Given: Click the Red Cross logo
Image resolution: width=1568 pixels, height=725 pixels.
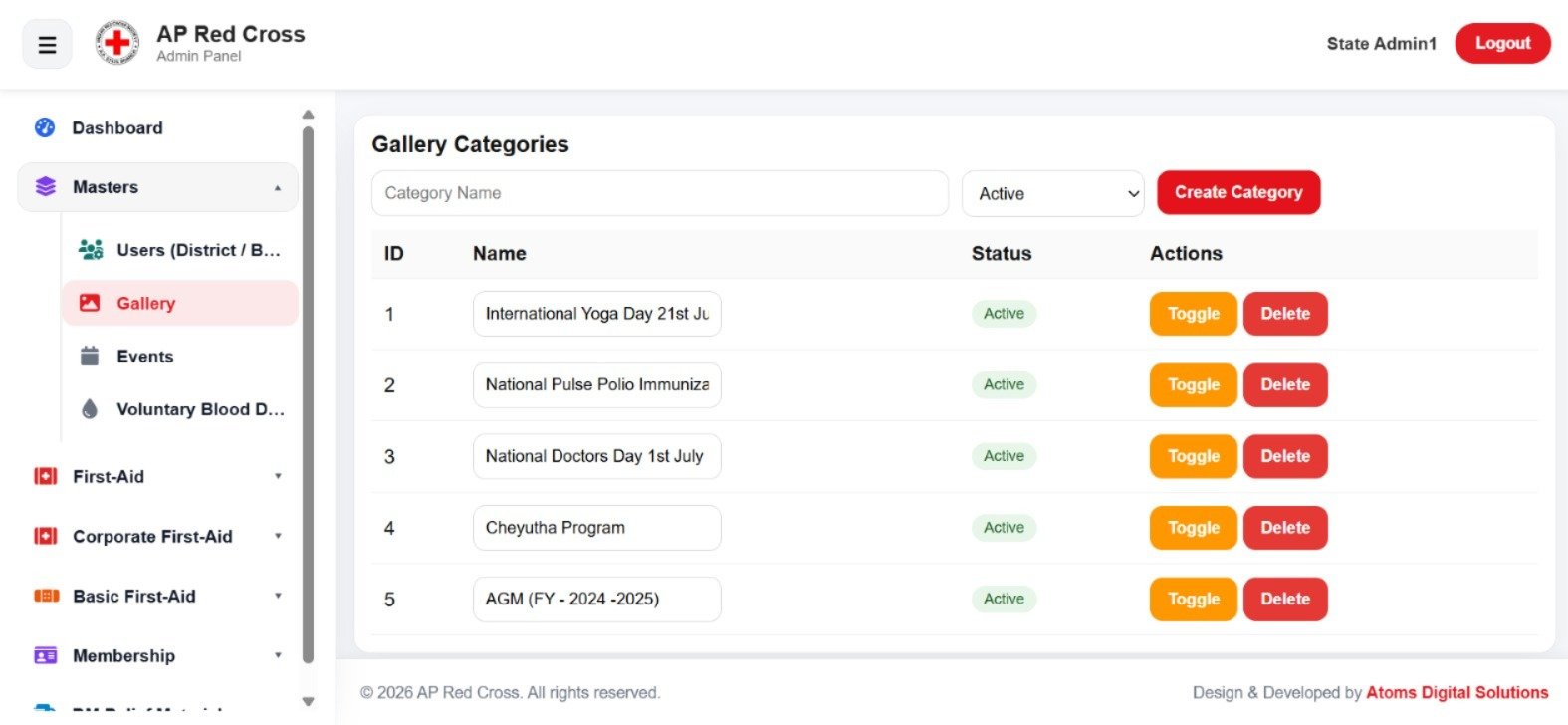Looking at the screenshot, I should [x=117, y=43].
